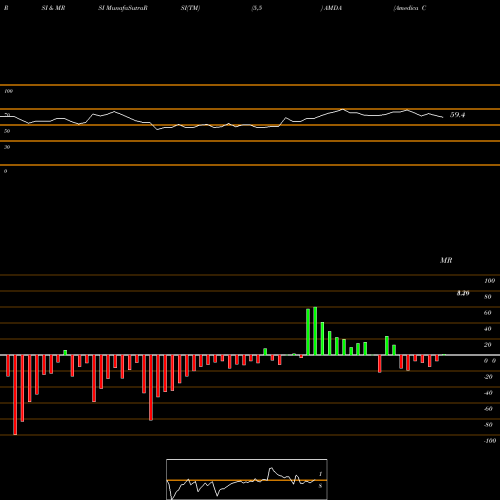500x500 pixels.
Task: Click the 'SI MunafaSutraR' header text
Action: coord(123,8)
